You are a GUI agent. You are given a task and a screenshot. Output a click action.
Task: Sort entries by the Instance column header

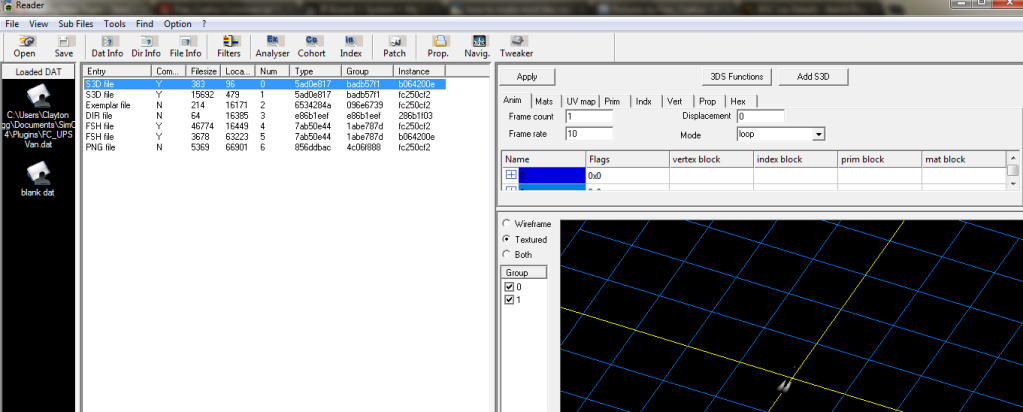419,71
